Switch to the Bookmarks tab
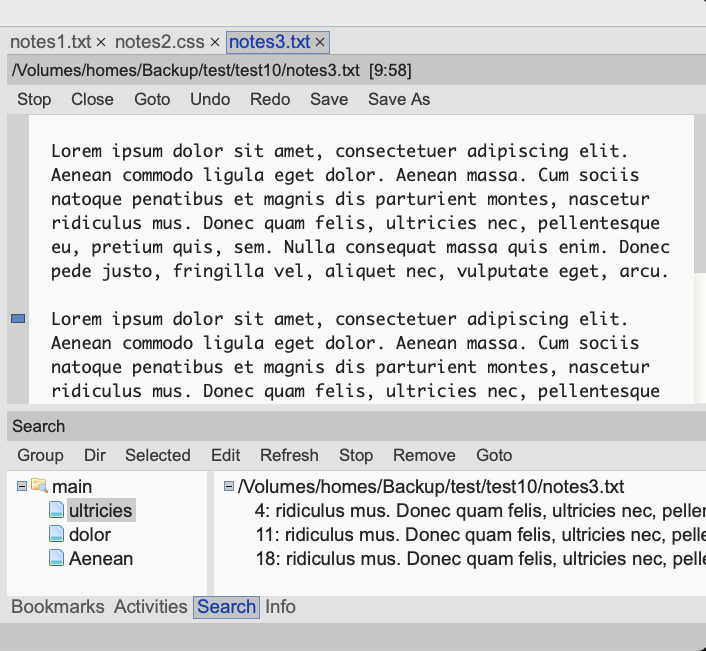Screen dimensions: 706x651 (x=58, y=607)
